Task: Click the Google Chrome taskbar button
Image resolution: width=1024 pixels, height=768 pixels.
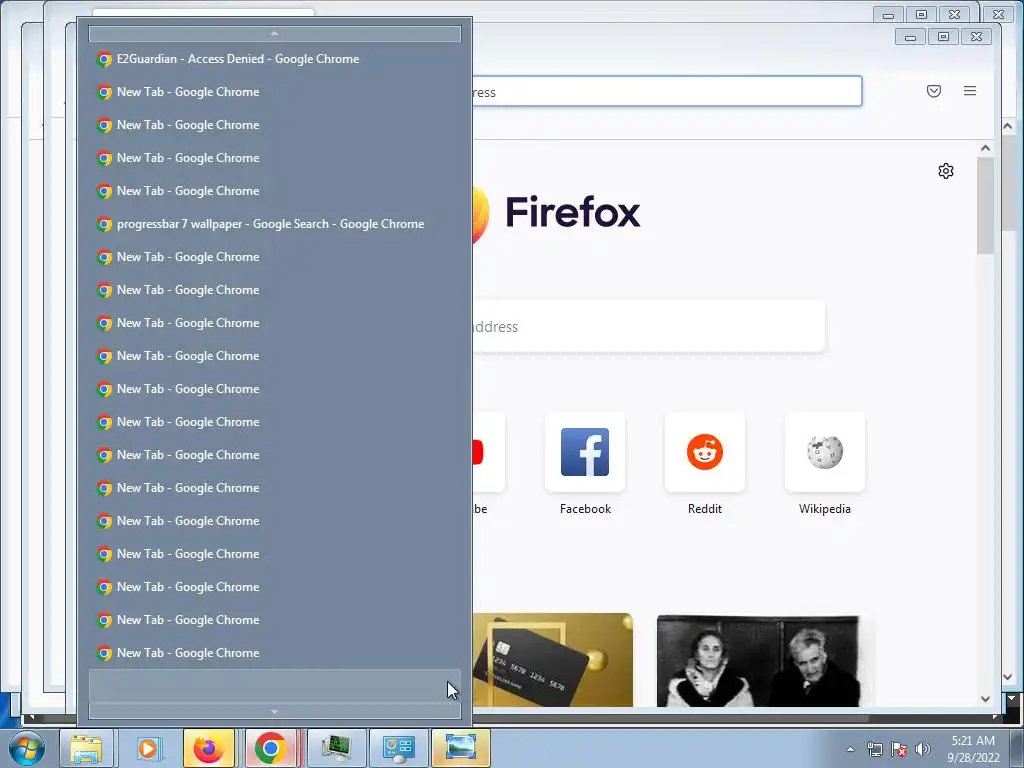Action: 270,748
